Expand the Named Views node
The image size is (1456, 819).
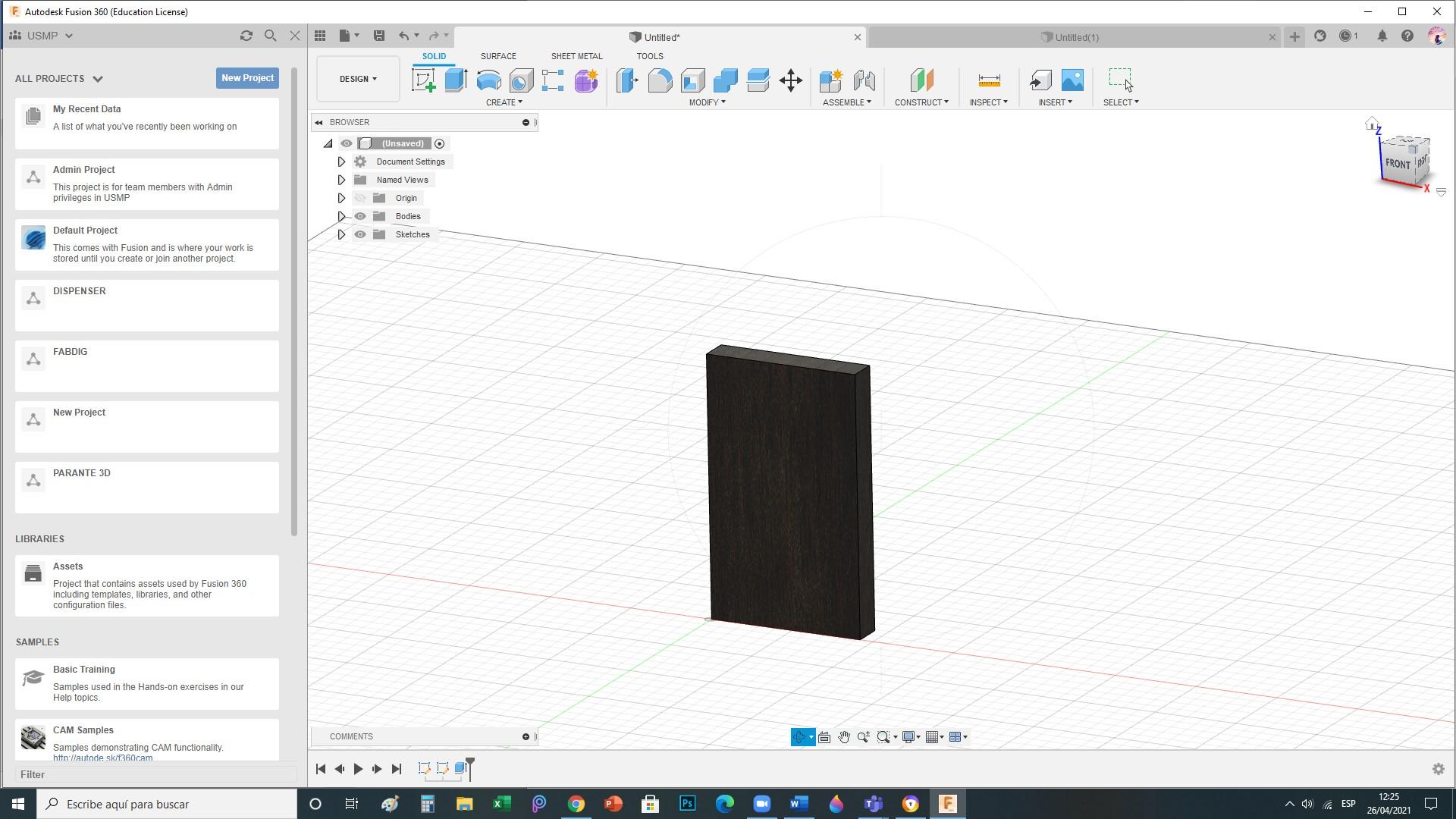341,180
